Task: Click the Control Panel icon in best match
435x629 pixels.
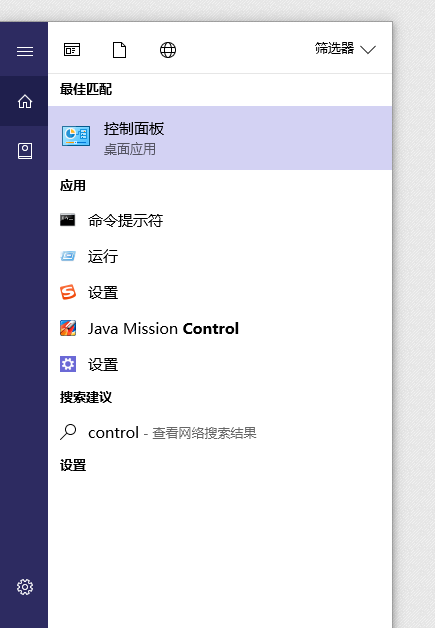Action: point(76,136)
